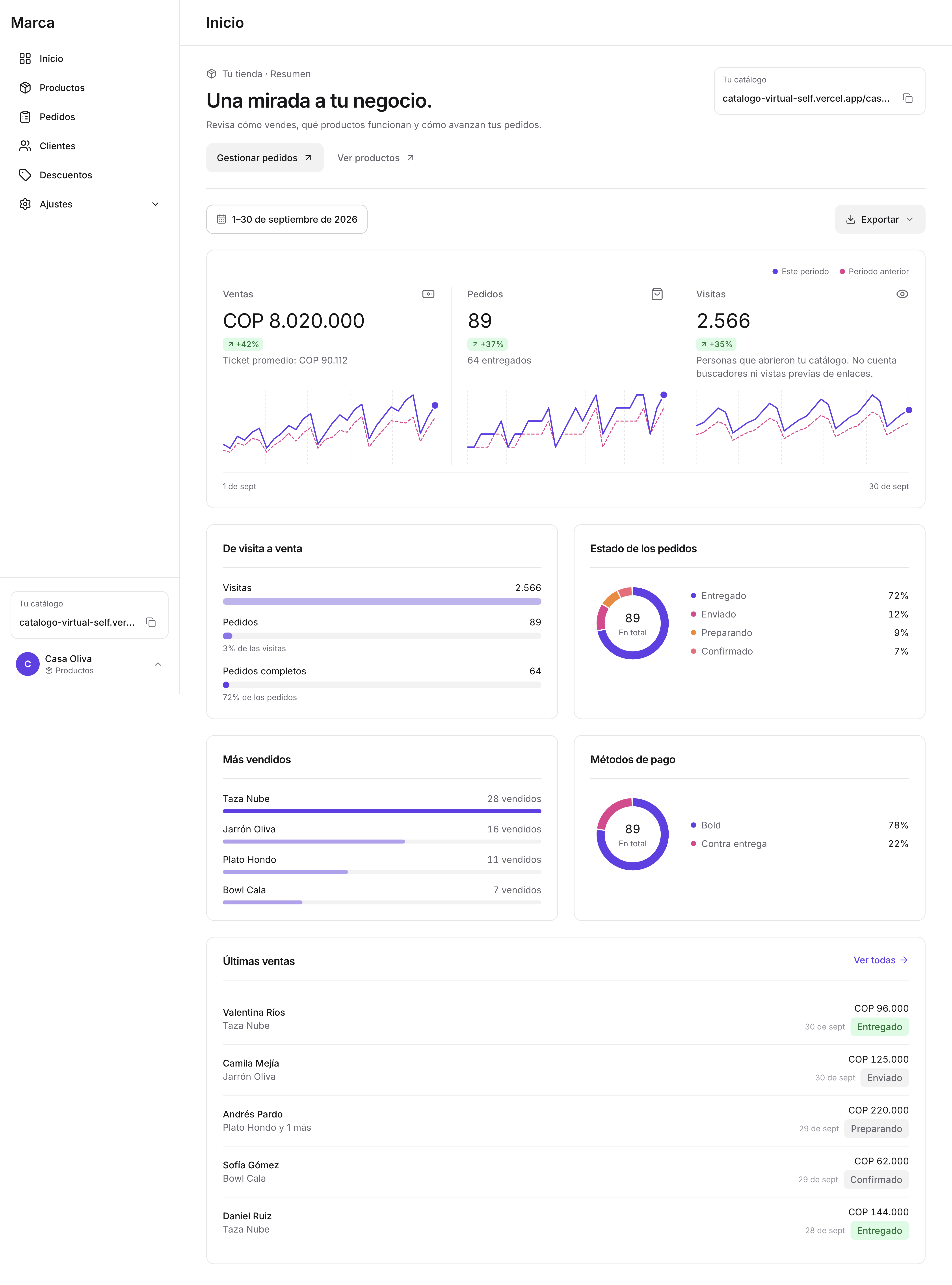Click the Descuentos tag icon in sidebar
952x1285 pixels.
pos(25,175)
